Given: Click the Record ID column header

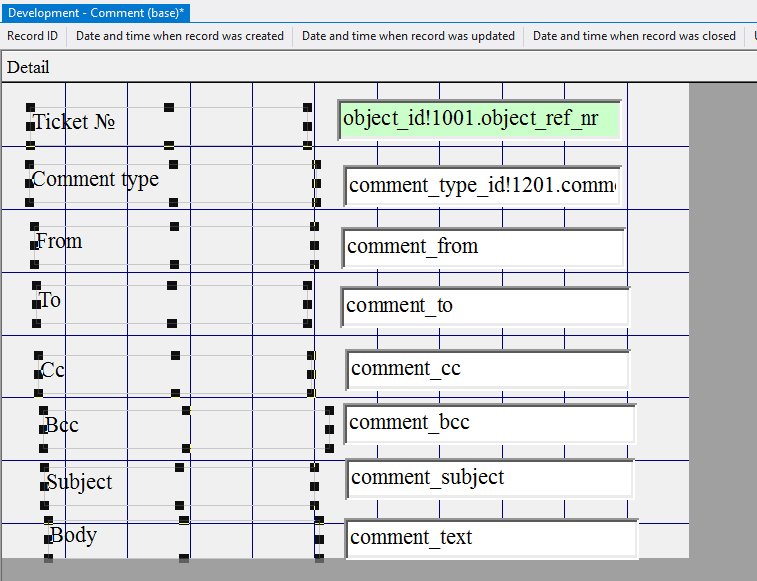Looking at the screenshot, I should tap(33, 36).
